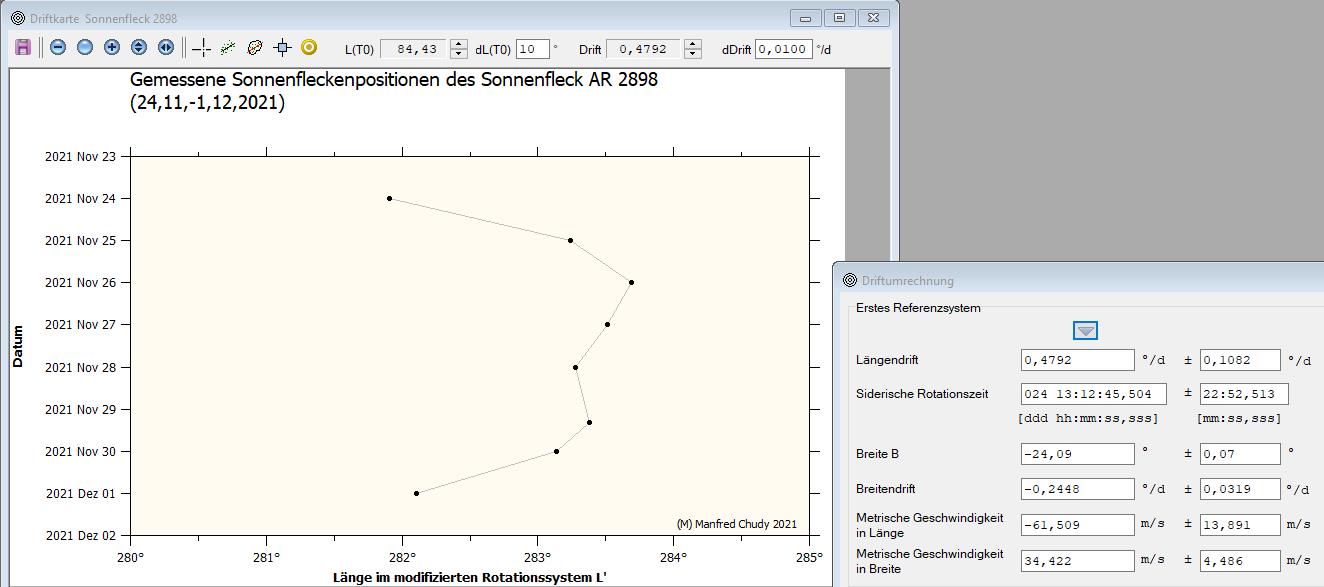Increase L(T0) value with up arrow

click(x=458, y=44)
